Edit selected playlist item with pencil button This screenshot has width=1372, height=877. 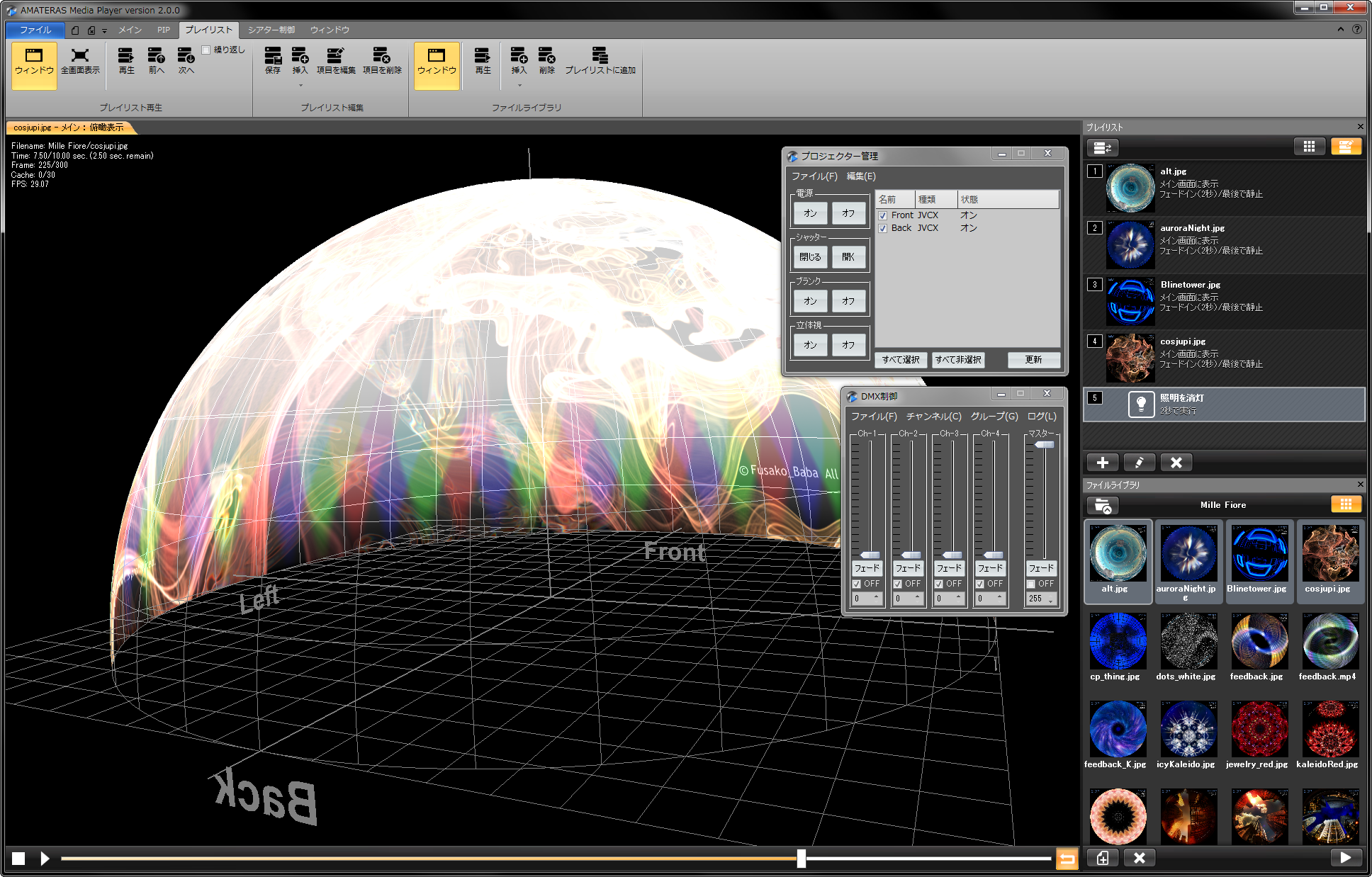click(1140, 463)
